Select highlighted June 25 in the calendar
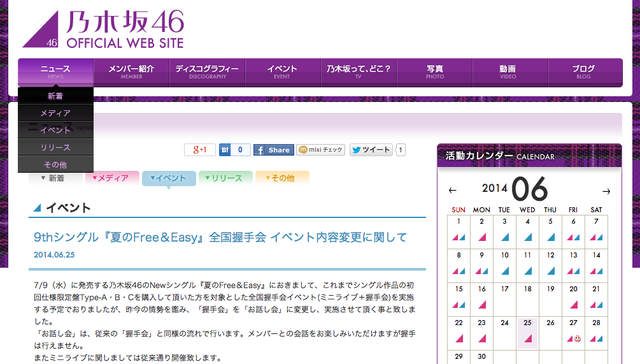This screenshot has height=364, width=640. 528,333
